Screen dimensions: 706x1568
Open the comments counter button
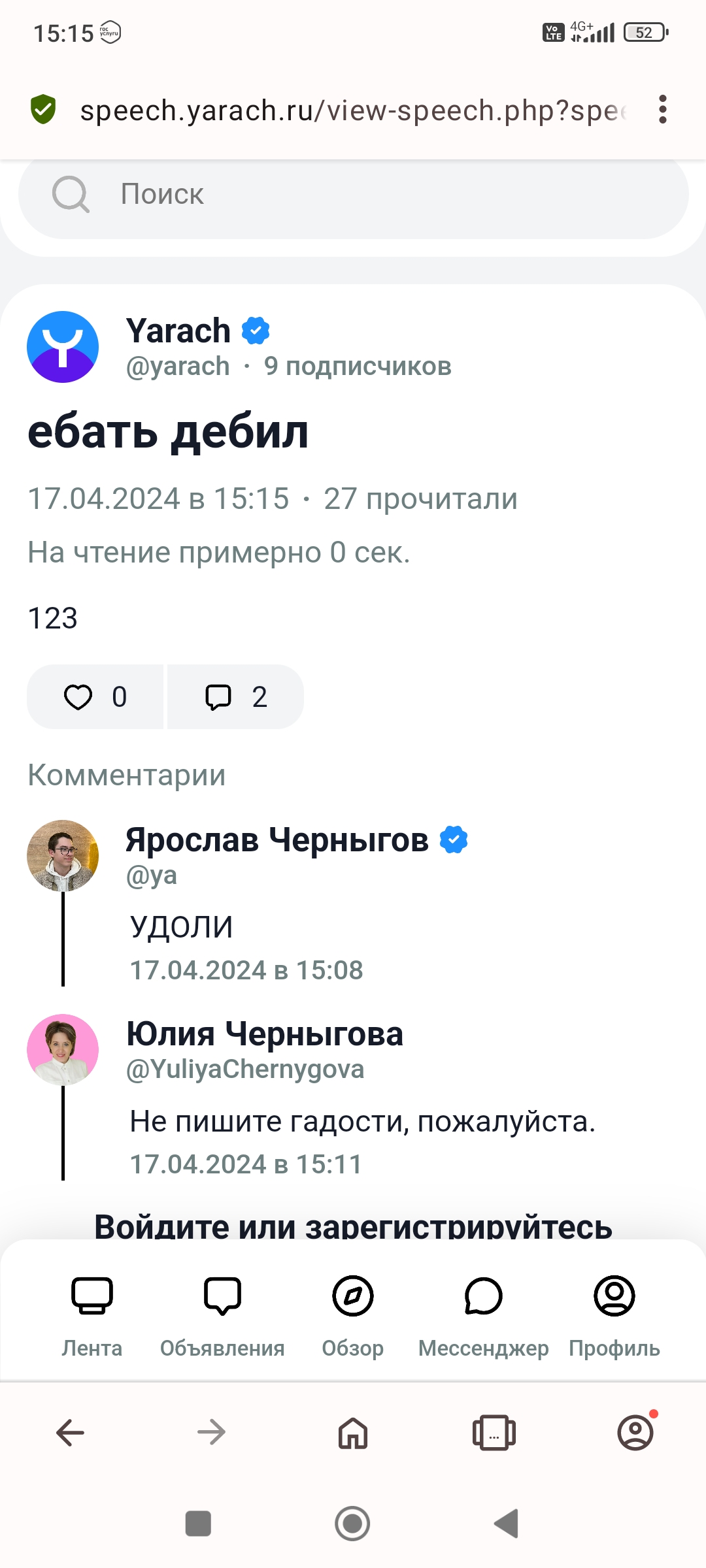coord(236,696)
